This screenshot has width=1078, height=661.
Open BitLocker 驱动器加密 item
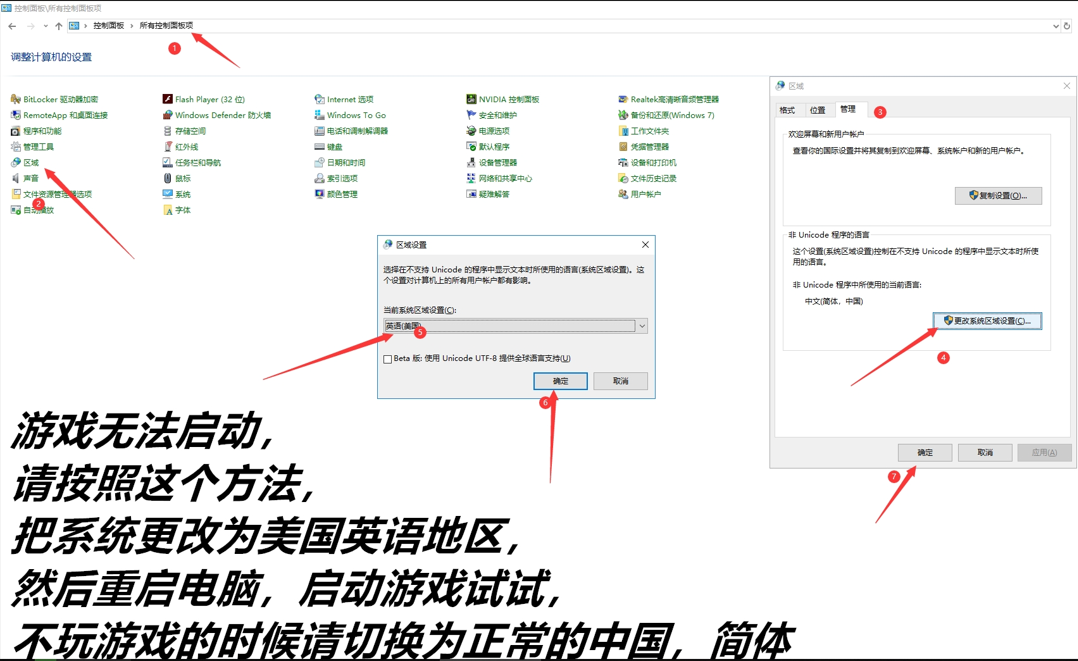tap(60, 100)
